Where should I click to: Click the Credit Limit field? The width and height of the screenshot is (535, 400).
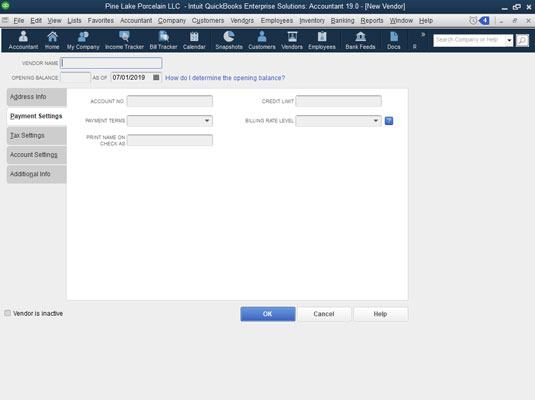338,101
